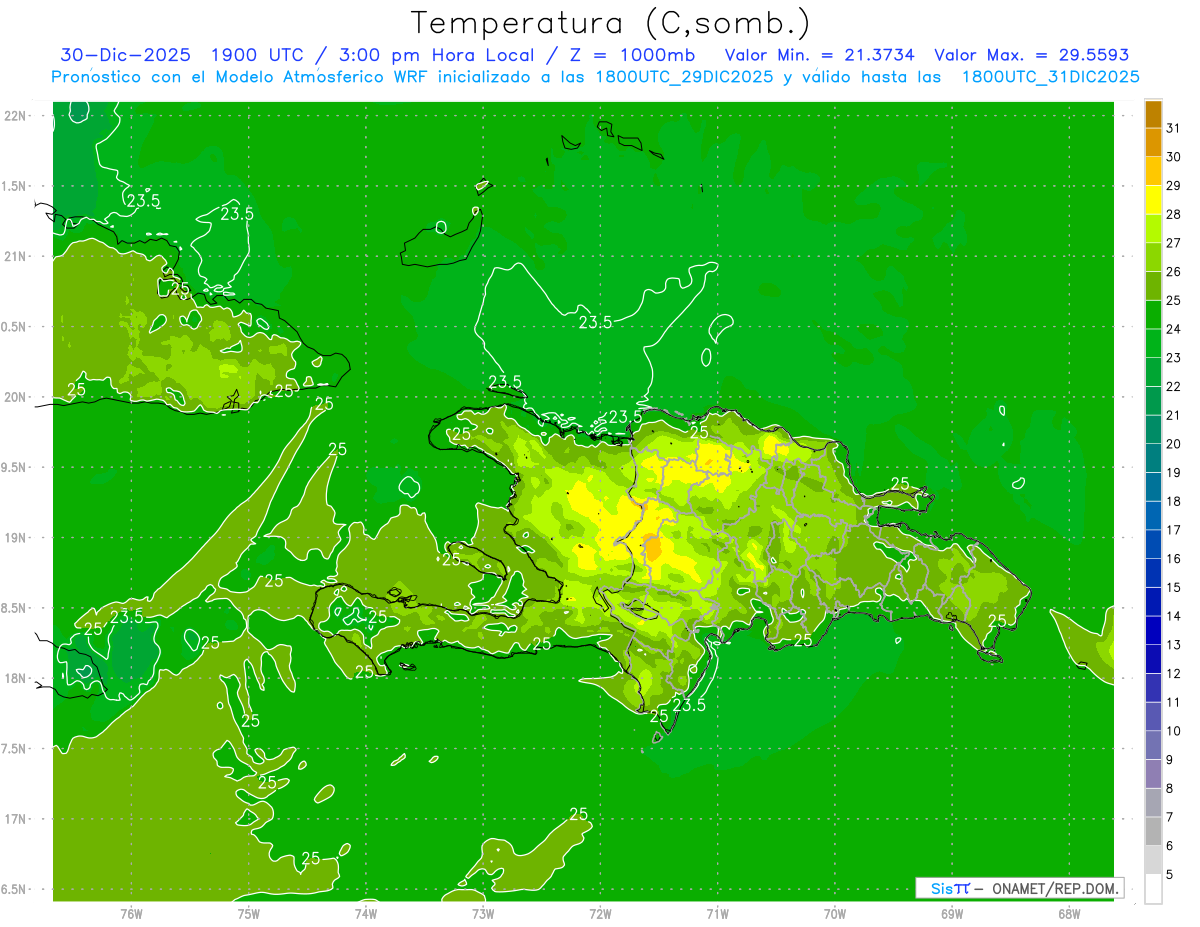Click the legend value "22" on color bar
This screenshot has width=1200, height=927.
[x=1173, y=387]
